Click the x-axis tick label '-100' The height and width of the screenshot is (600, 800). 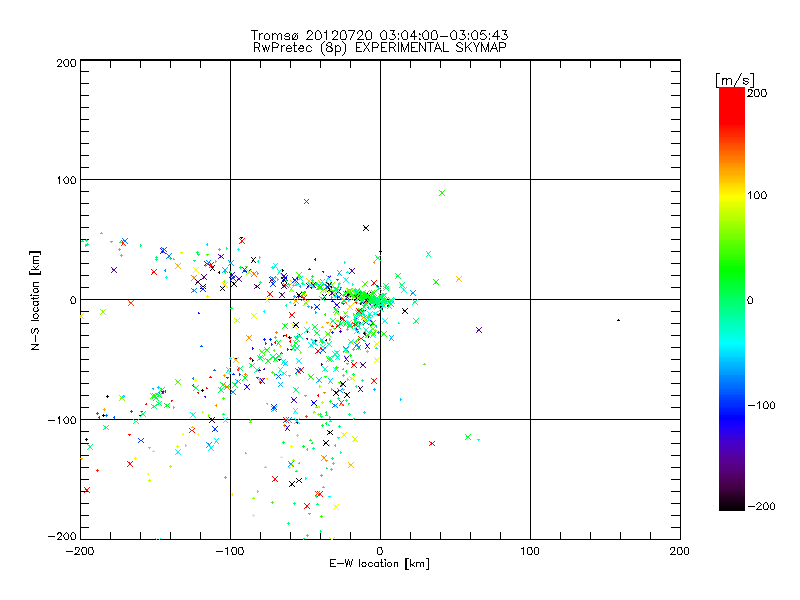pos(230,551)
